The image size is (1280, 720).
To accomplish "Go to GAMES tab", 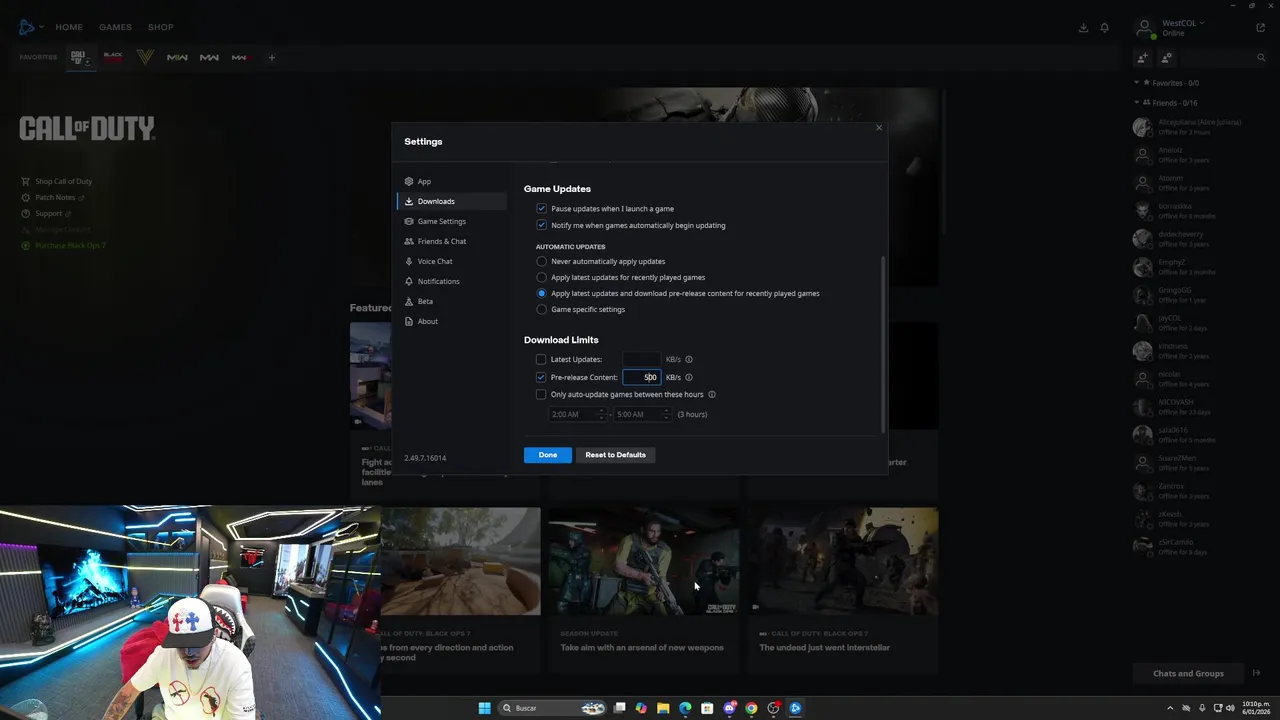I will [115, 27].
